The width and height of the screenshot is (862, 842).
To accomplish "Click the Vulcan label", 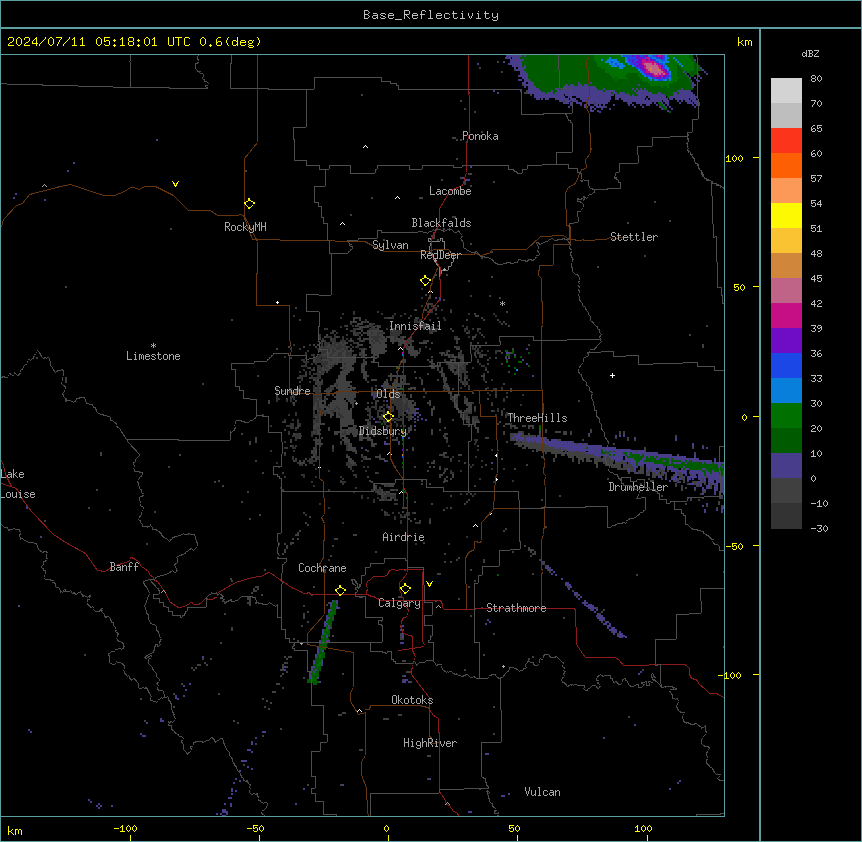I will [543, 792].
